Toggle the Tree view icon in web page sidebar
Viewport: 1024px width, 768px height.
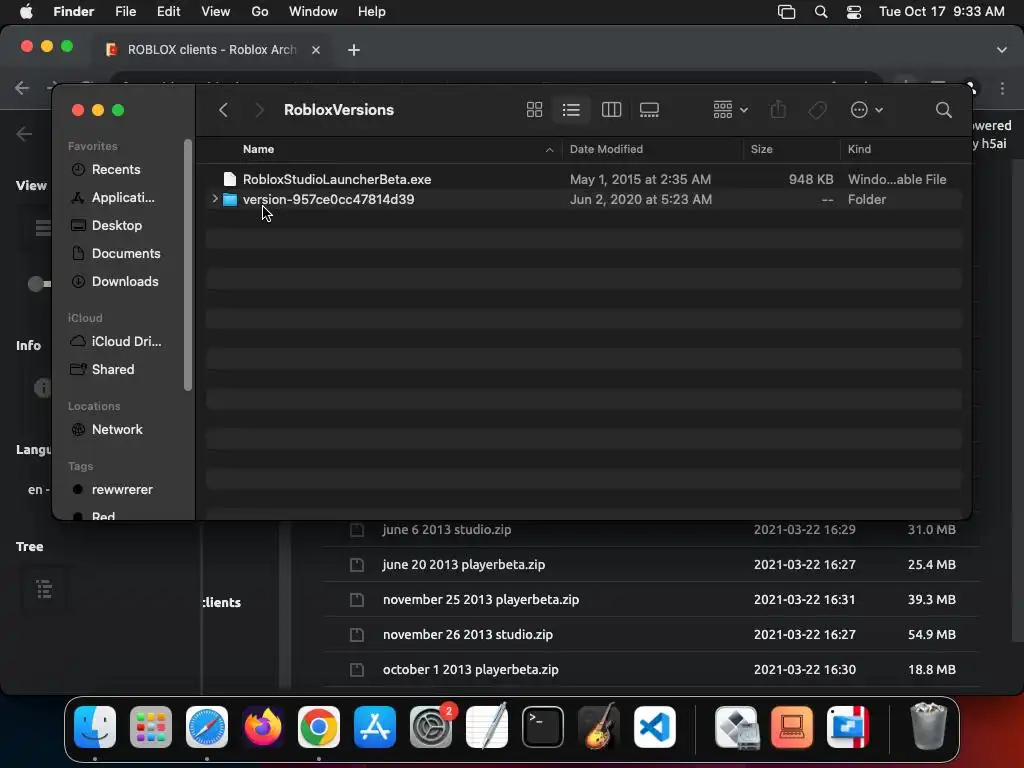tap(44, 589)
